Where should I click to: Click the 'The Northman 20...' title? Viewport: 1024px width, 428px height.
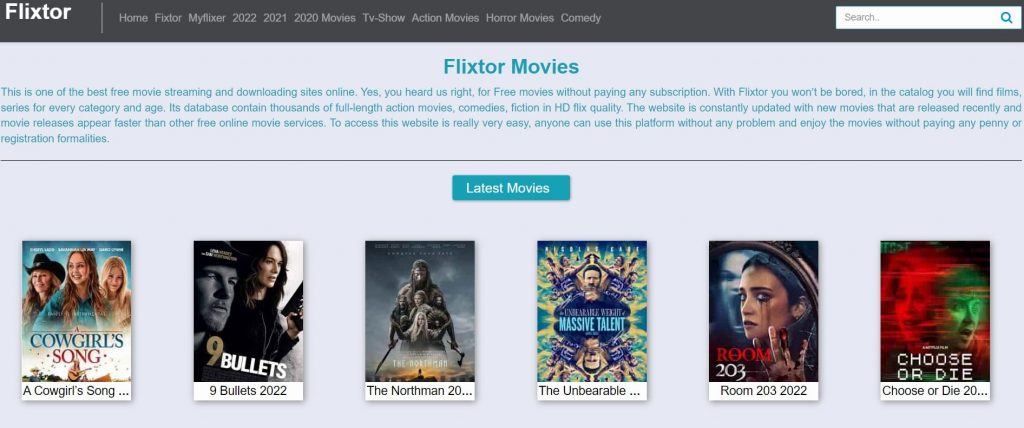[420, 391]
